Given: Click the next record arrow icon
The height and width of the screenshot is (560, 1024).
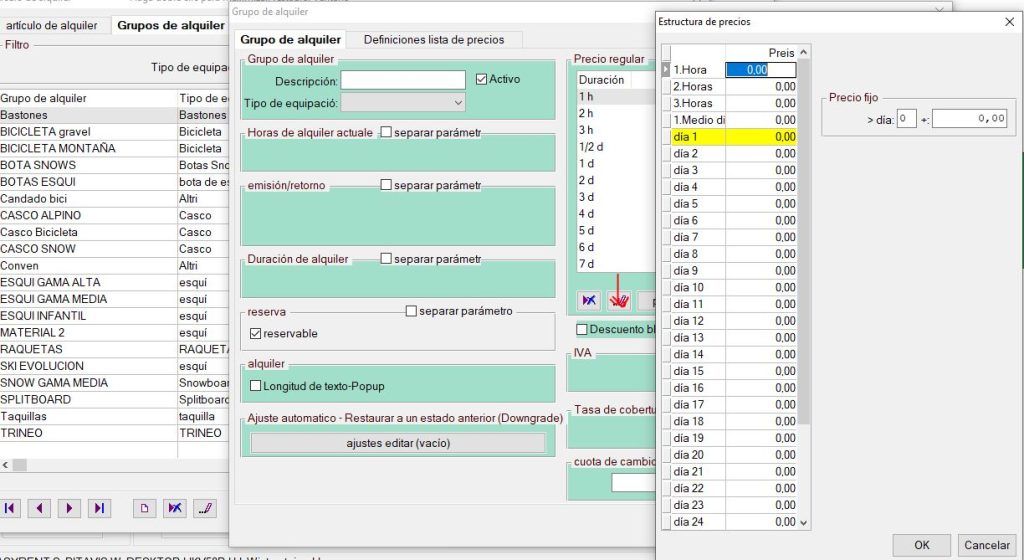Looking at the screenshot, I should [69, 508].
